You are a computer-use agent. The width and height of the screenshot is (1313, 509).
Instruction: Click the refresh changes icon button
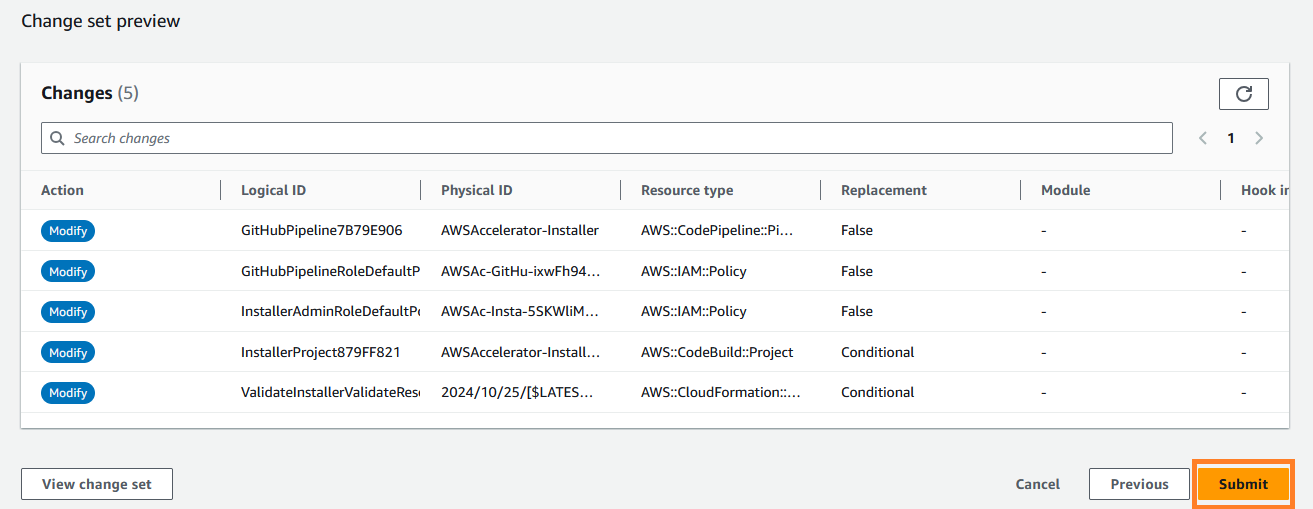click(x=1243, y=94)
